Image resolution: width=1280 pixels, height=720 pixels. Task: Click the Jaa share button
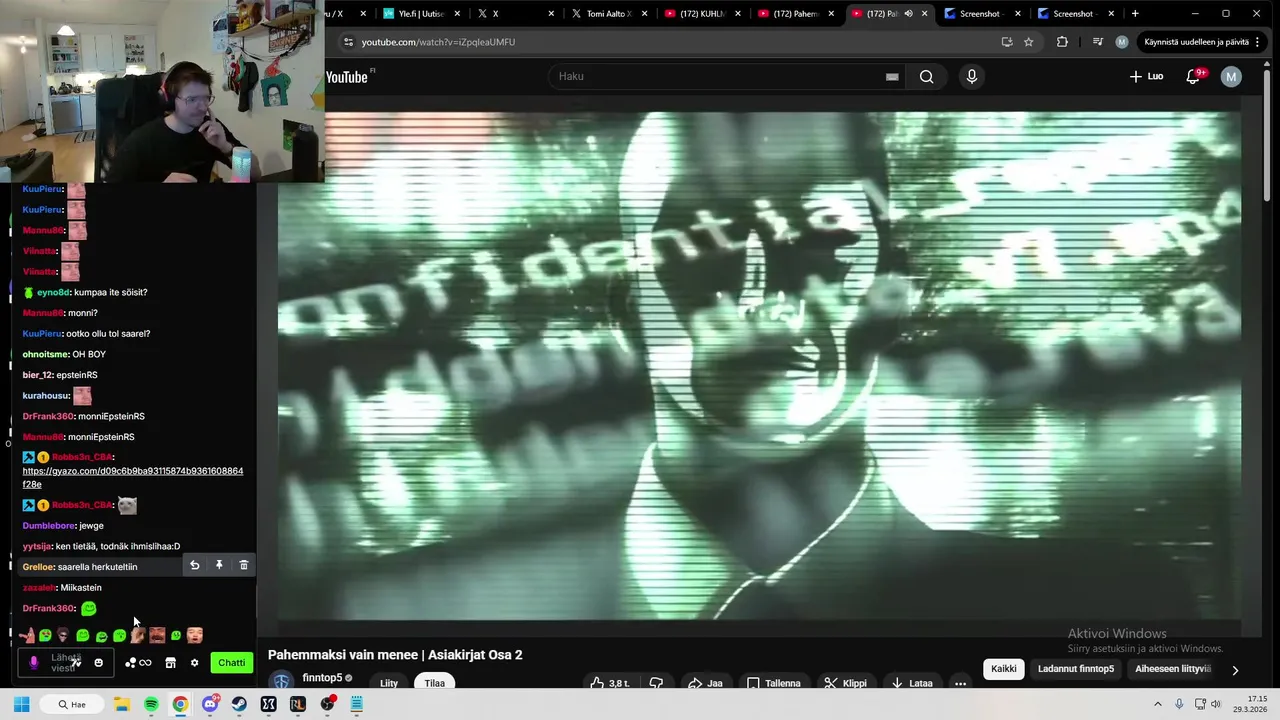tap(705, 683)
